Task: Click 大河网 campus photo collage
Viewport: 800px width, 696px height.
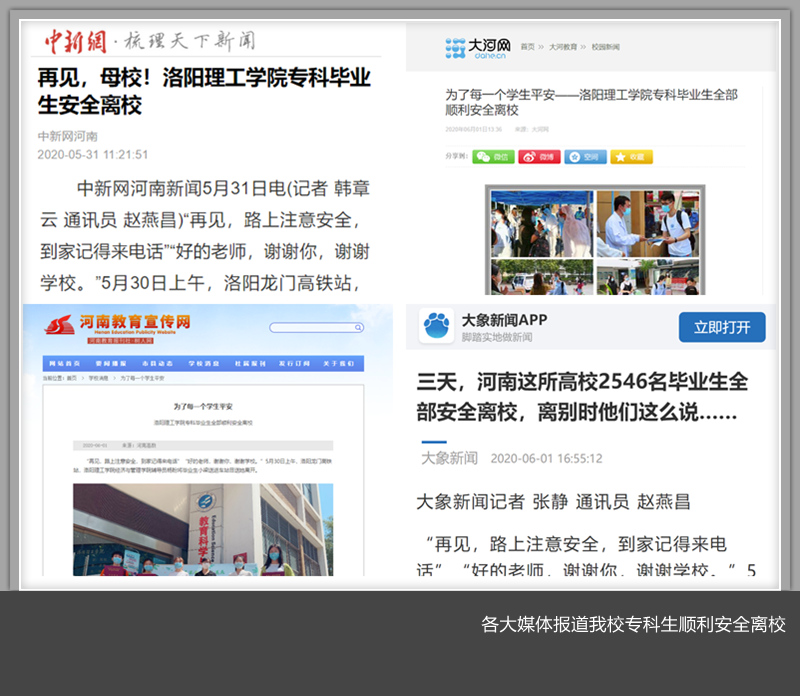Action: (x=595, y=240)
